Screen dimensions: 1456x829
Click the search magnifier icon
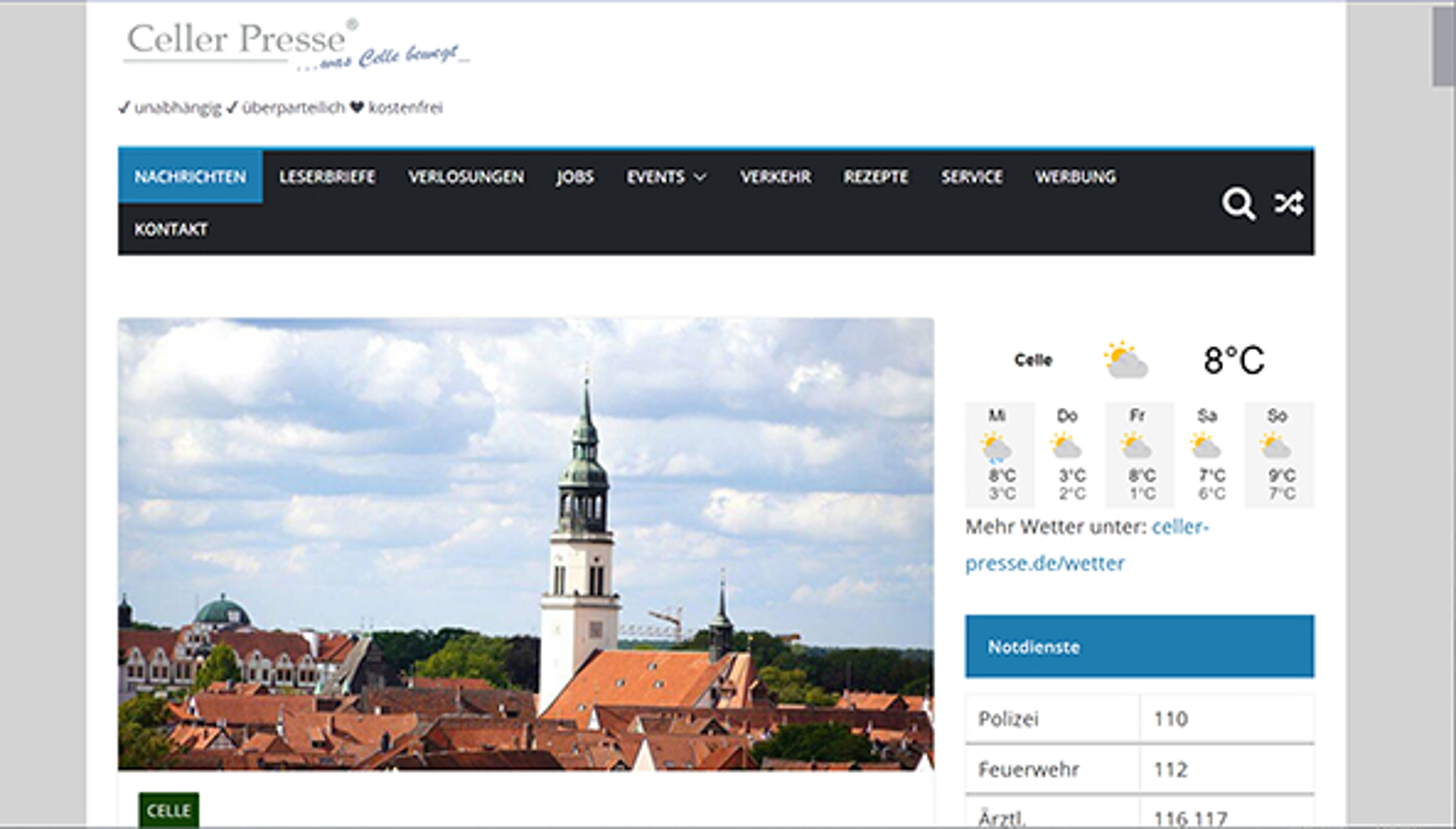click(1238, 203)
